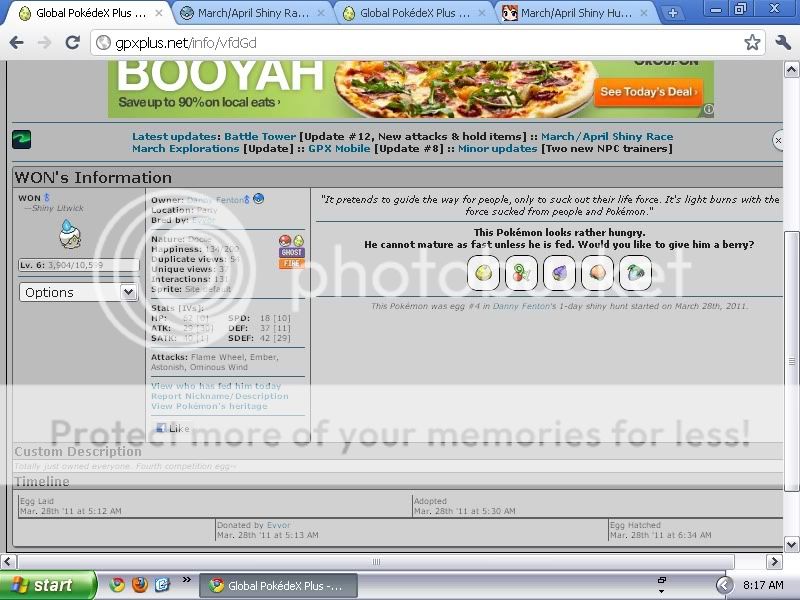This screenshot has width=800, height=600.
Task: Click the Pokéball icon beside the owner's name
Action: click(259, 199)
